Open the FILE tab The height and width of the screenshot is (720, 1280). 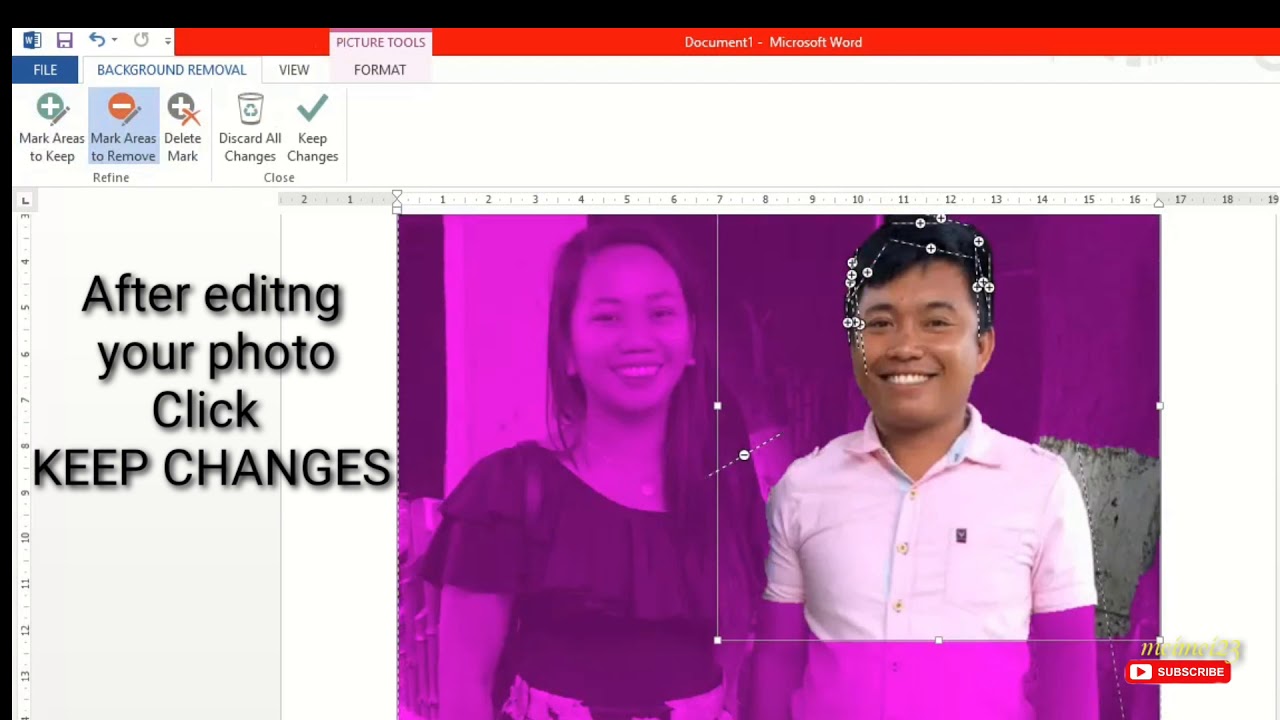tap(45, 70)
